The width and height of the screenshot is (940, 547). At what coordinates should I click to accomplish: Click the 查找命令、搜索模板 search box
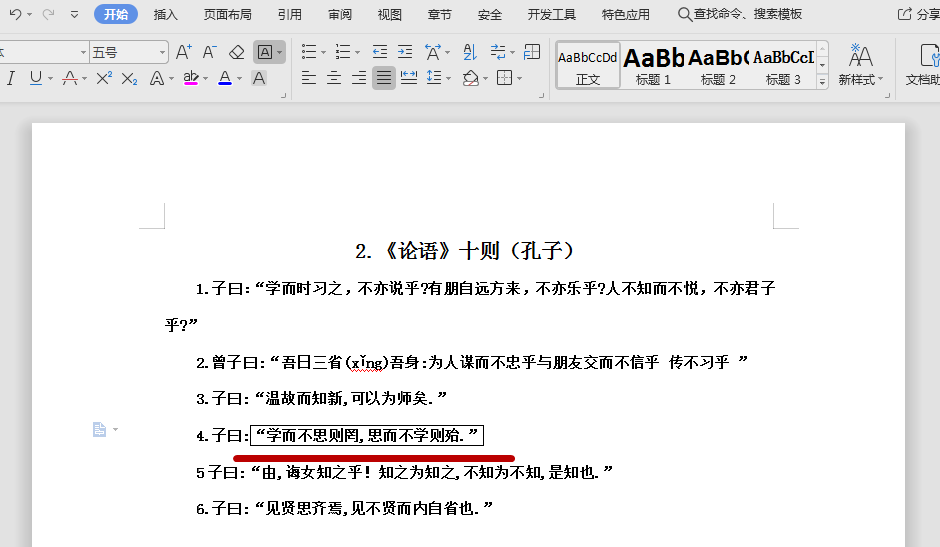[740, 14]
